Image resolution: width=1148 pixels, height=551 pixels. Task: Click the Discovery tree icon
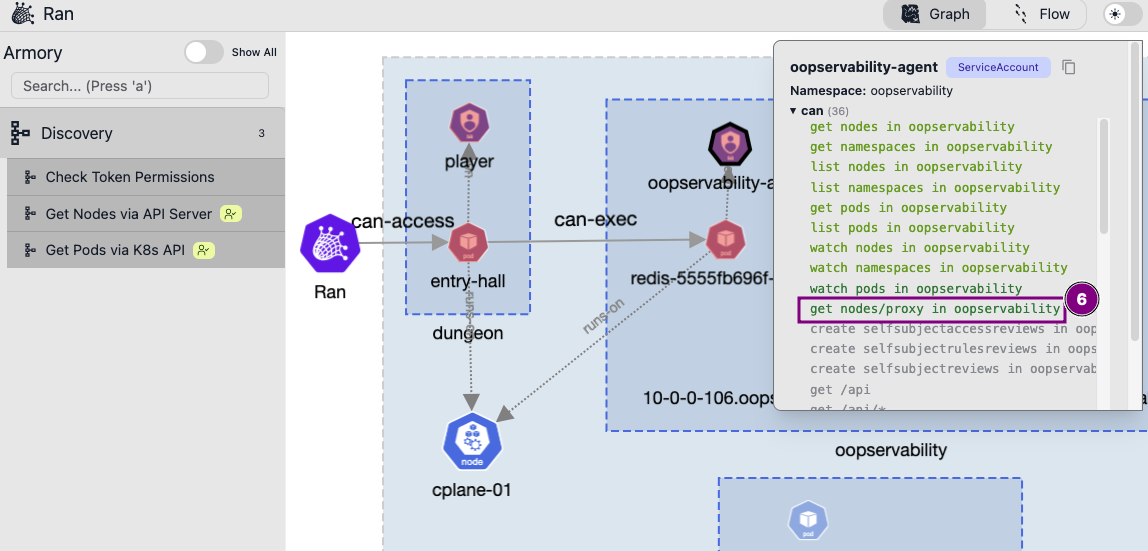pyautogui.click(x=20, y=133)
